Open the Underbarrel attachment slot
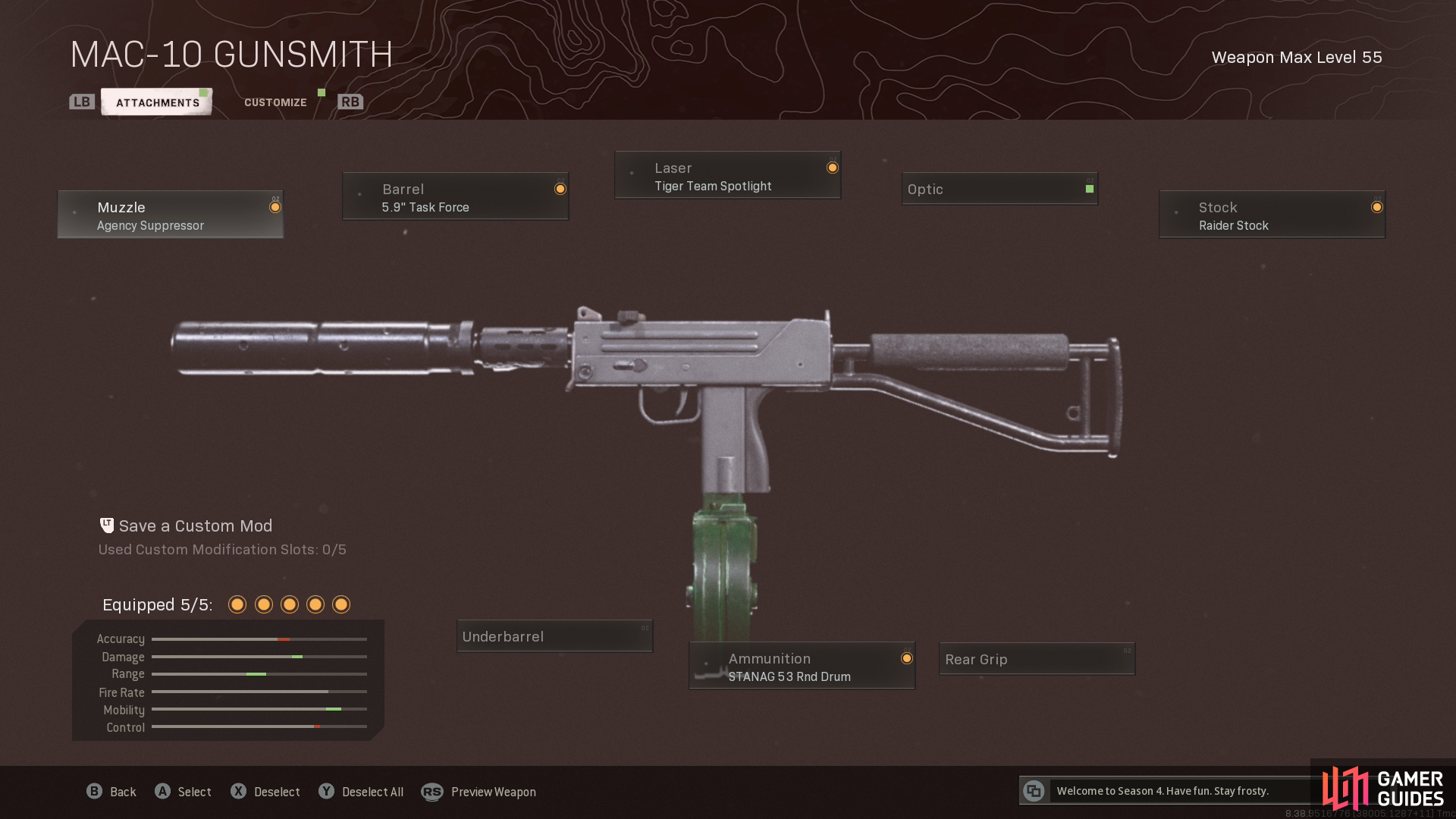This screenshot has height=819, width=1456. pos(554,636)
